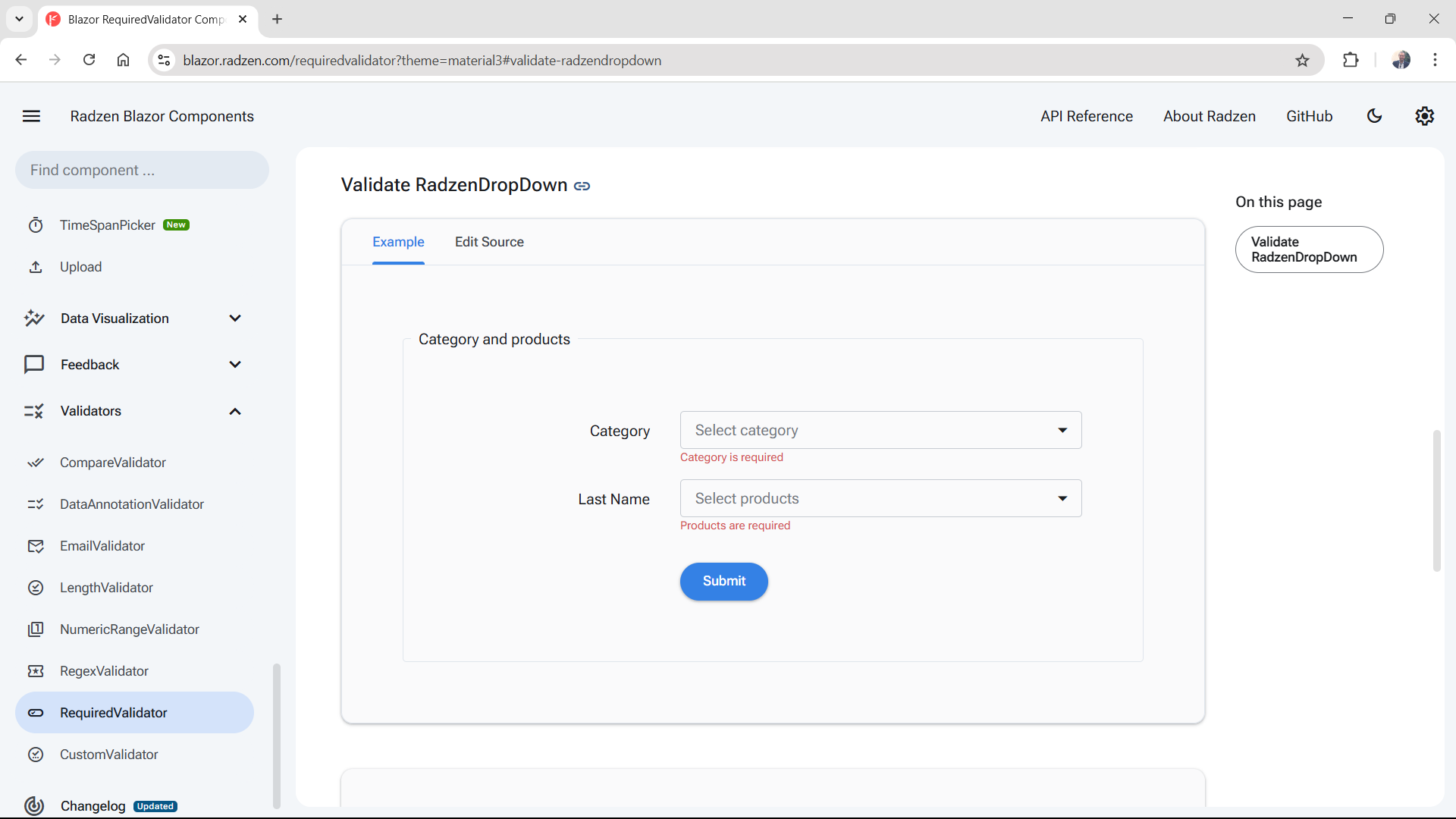Open About Radzen in the top menu
The width and height of the screenshot is (1456, 819).
[x=1209, y=116]
